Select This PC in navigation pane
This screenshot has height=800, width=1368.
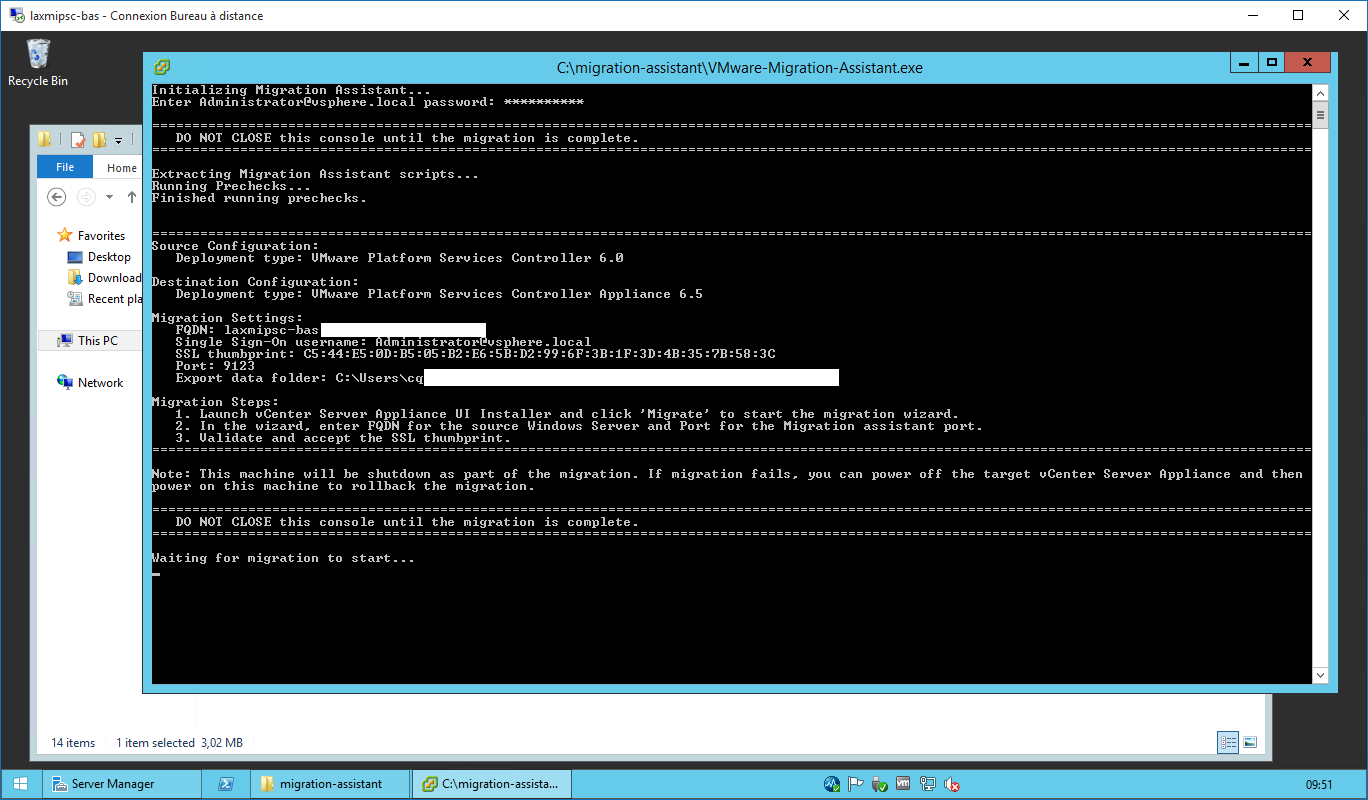tap(97, 341)
